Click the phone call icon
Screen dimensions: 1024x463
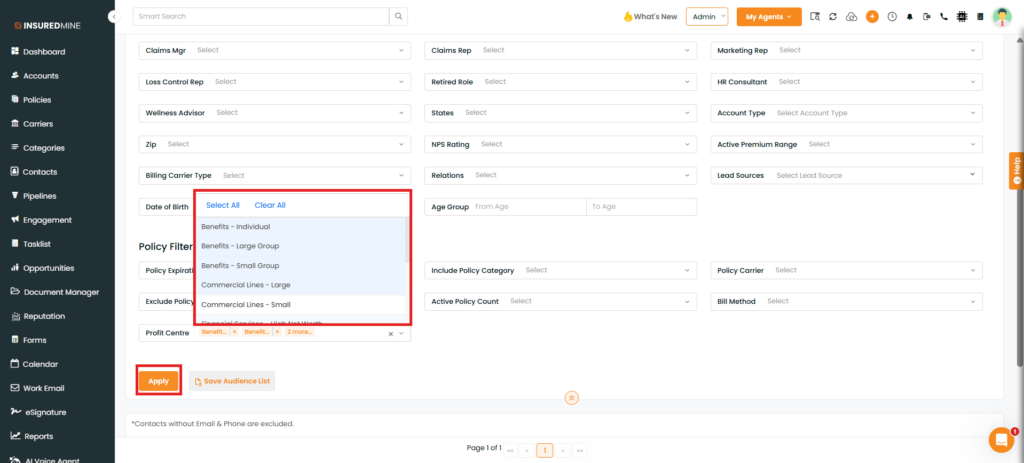pyautogui.click(x=943, y=17)
